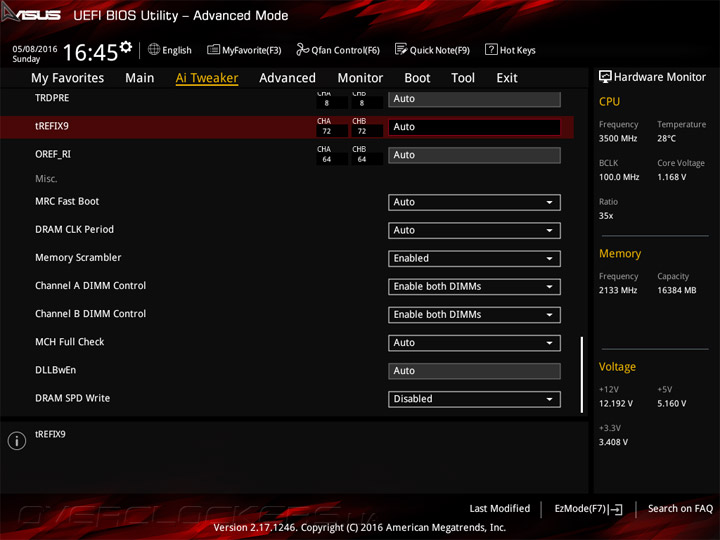Click the memory capacity 16384 MB value
720x540 pixels.
676,290
